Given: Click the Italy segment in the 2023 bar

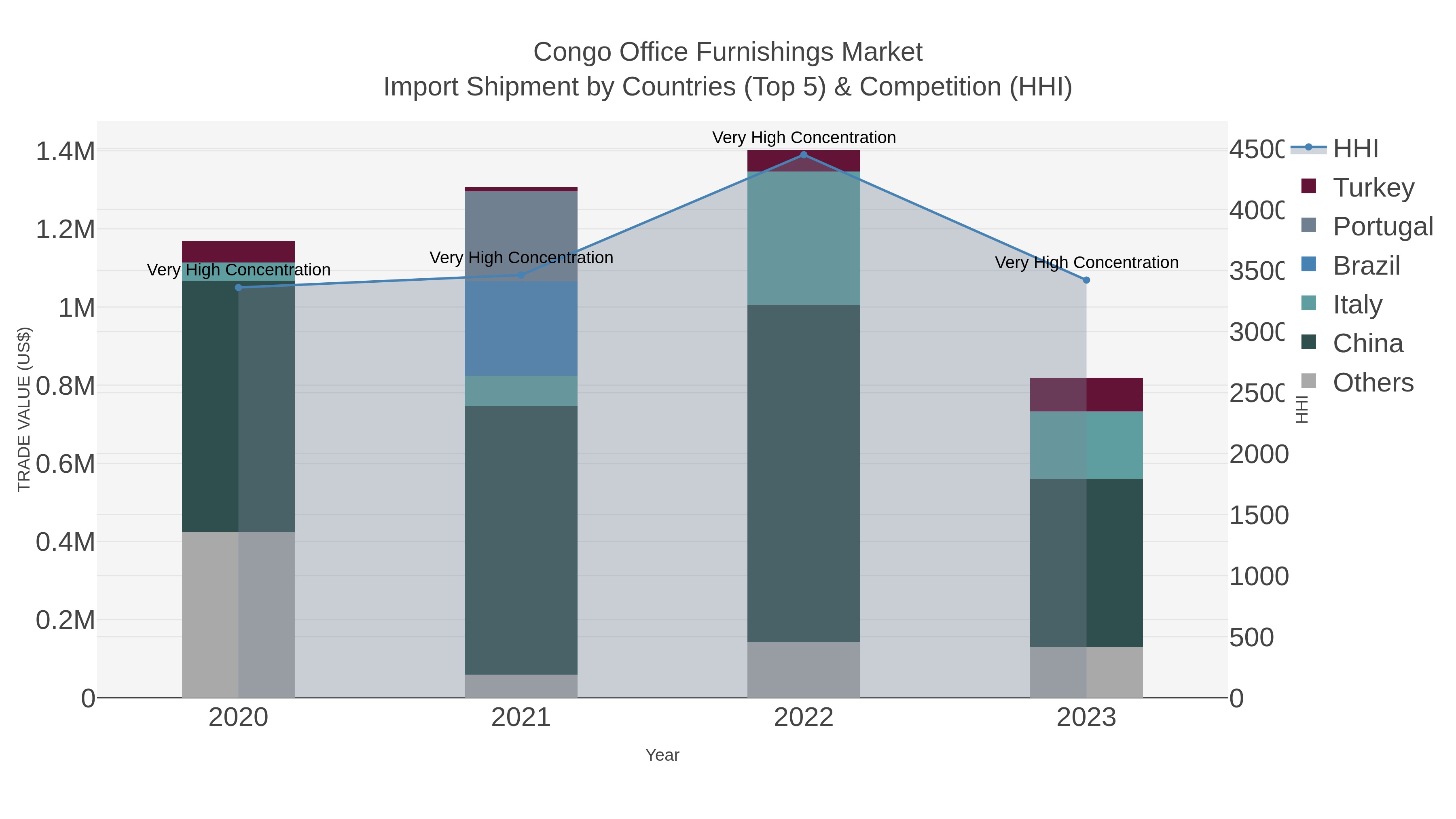Looking at the screenshot, I should [1086, 445].
